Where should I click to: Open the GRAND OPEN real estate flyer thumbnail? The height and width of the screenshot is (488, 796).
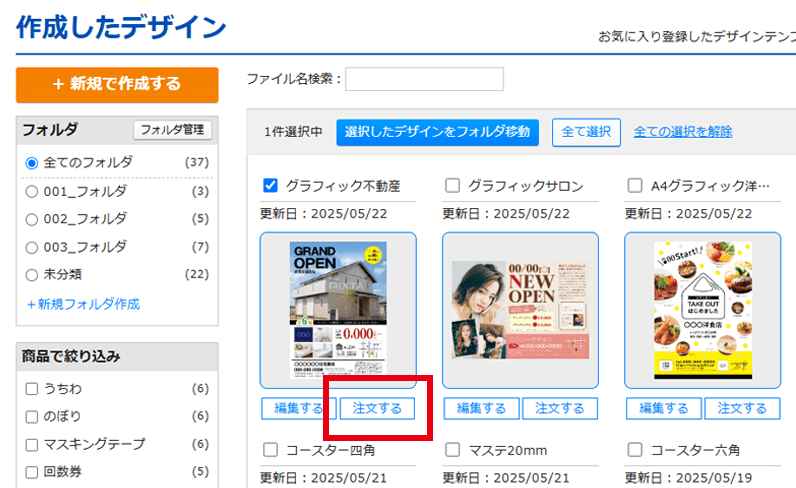tap(338, 310)
